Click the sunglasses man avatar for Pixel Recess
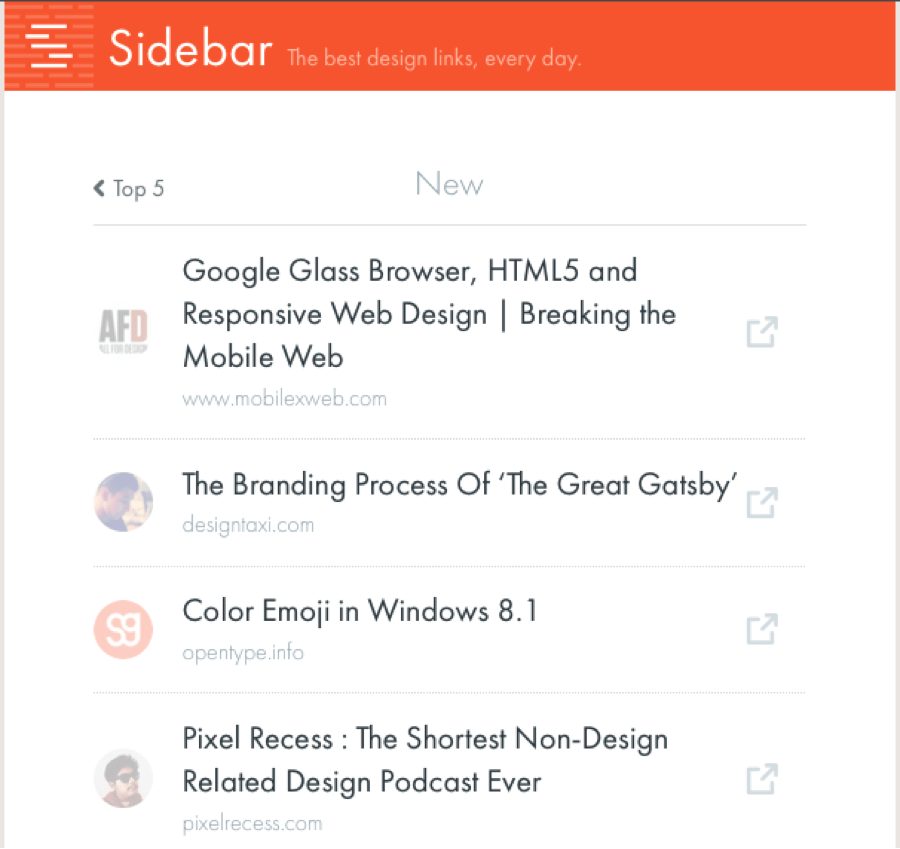This screenshot has width=900, height=849. tap(123, 778)
